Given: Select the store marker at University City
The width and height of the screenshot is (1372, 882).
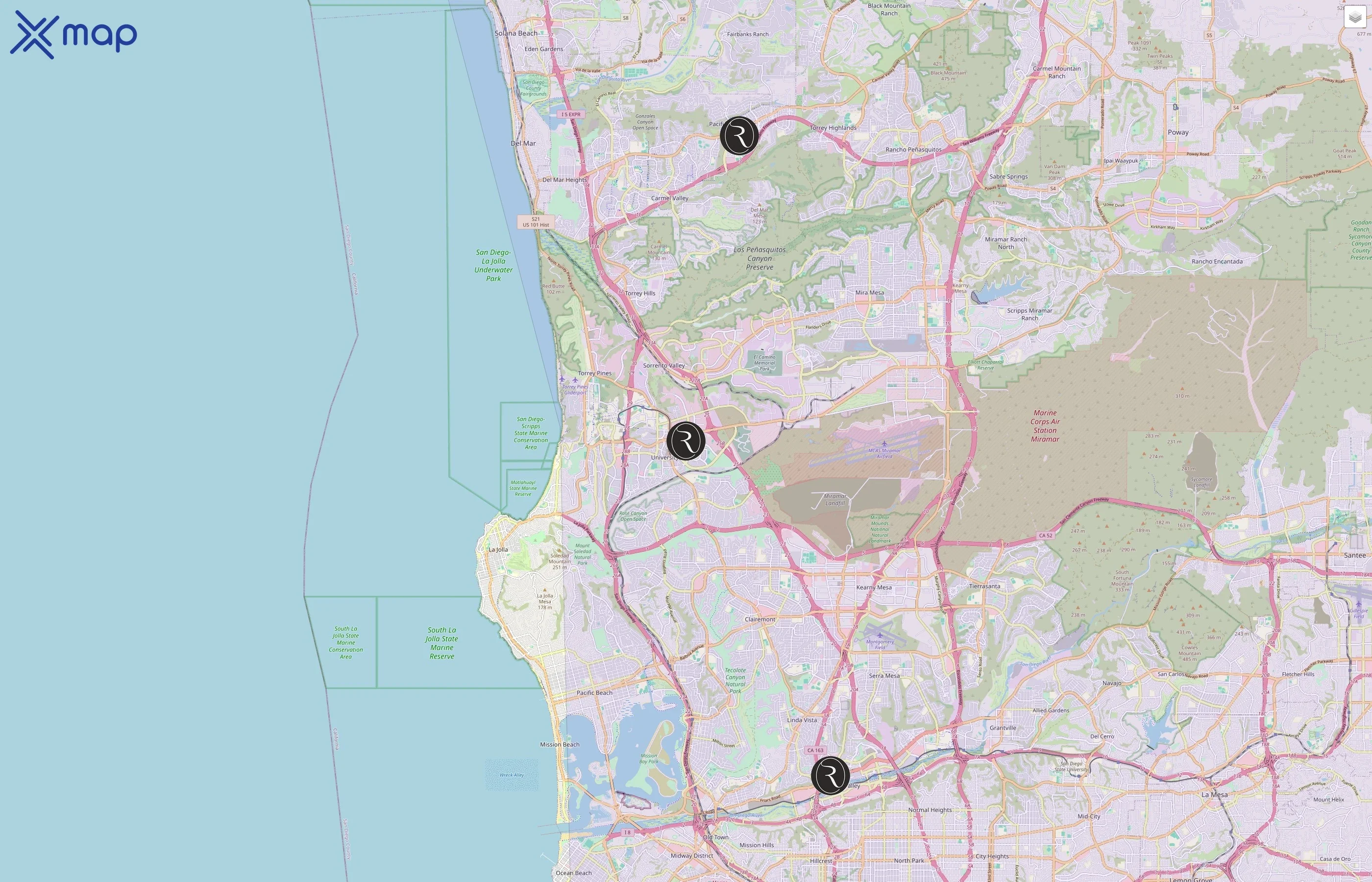Looking at the screenshot, I should point(686,441).
